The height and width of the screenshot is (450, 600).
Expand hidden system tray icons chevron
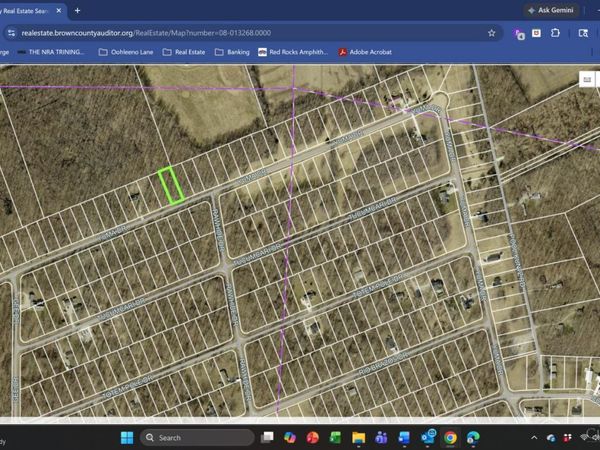(535, 438)
